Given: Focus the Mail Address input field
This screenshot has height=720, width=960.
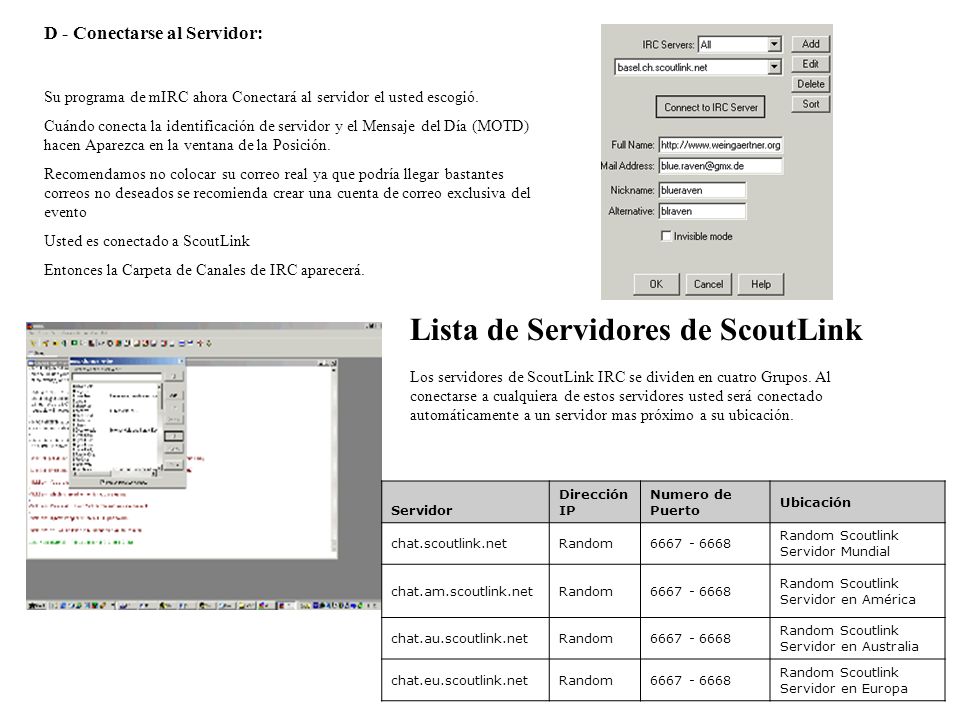Looking at the screenshot, I should (721, 166).
